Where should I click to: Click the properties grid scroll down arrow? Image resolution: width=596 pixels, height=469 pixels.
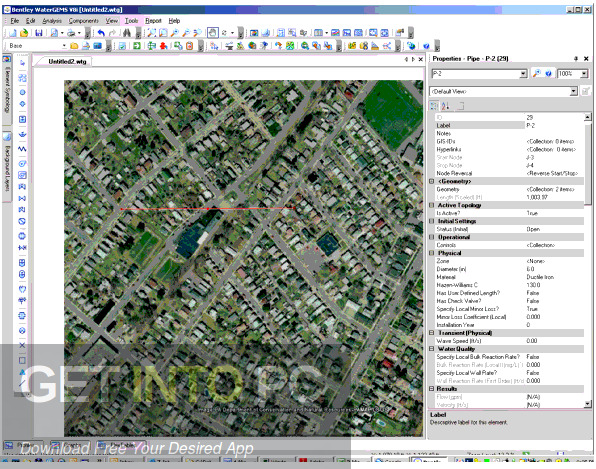coord(588,404)
